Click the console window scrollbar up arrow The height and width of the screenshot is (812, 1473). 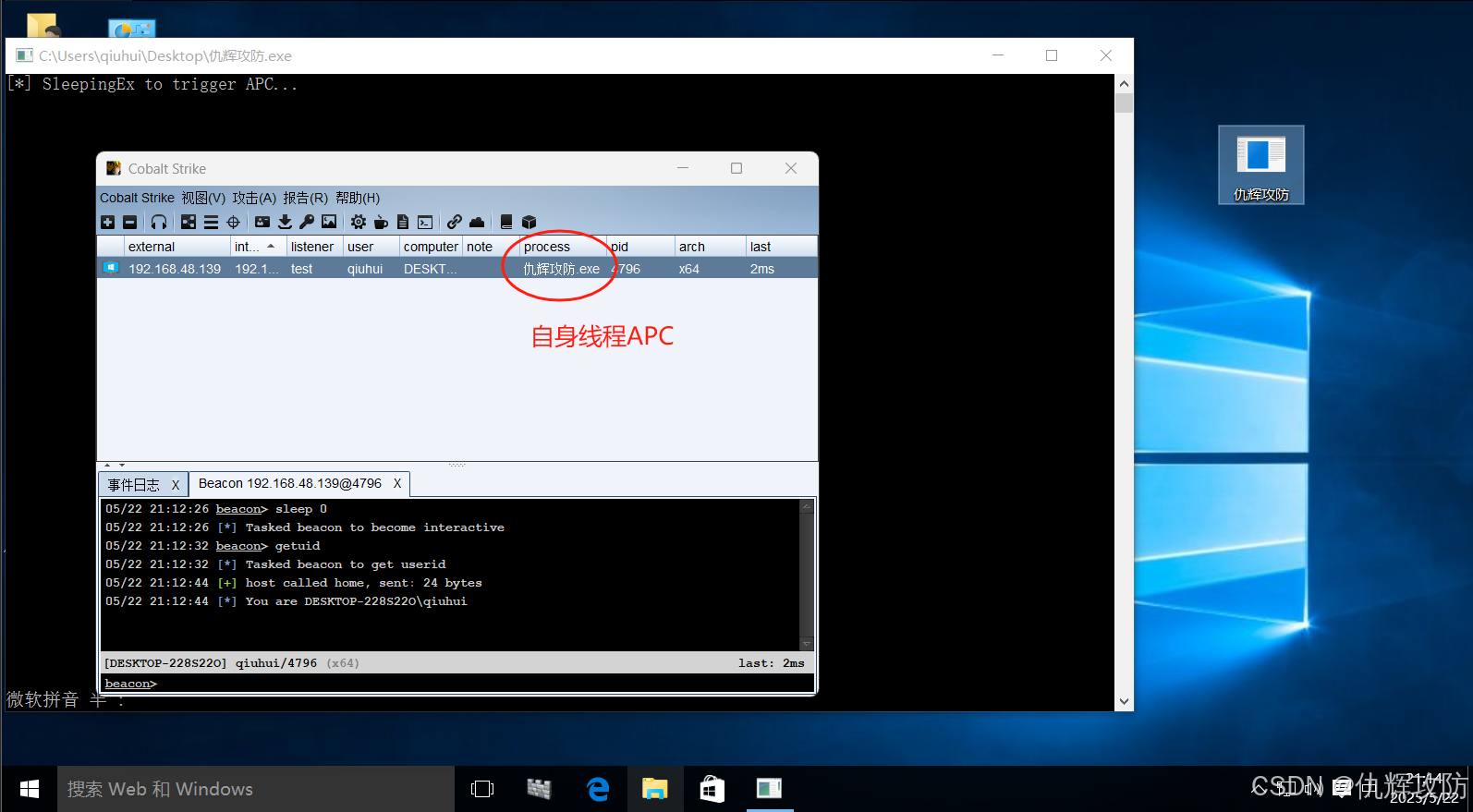coord(1124,83)
